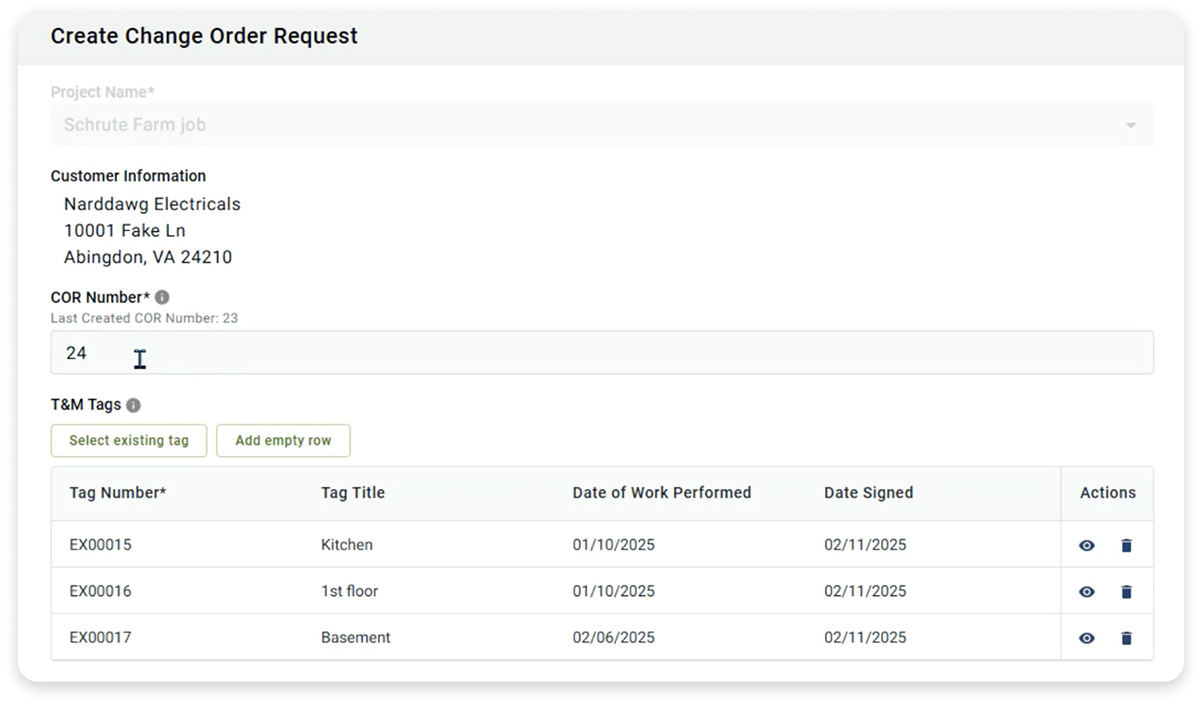Click the 02/06/2025 work date cell

613,638
